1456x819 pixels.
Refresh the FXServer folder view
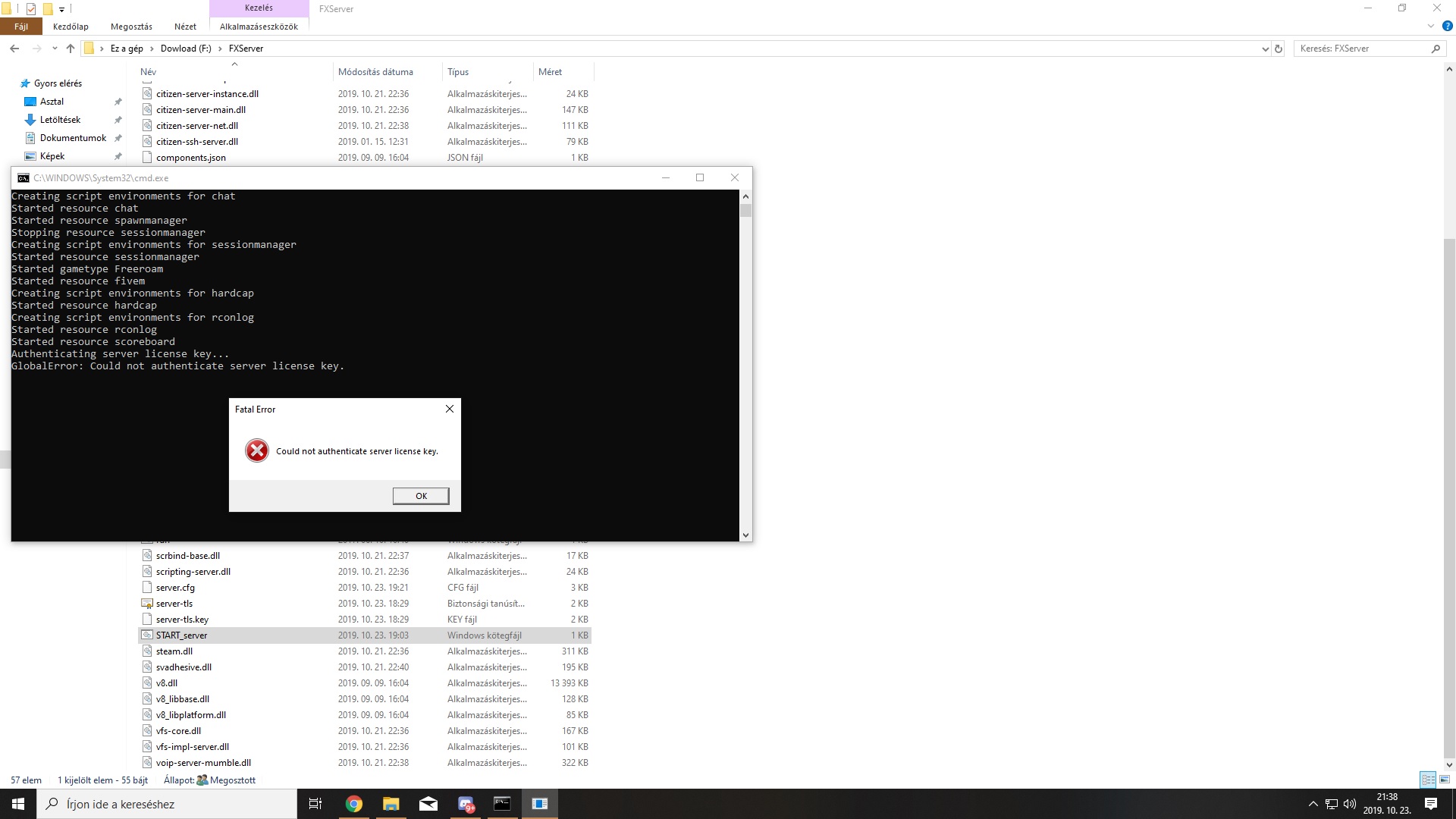(1279, 49)
